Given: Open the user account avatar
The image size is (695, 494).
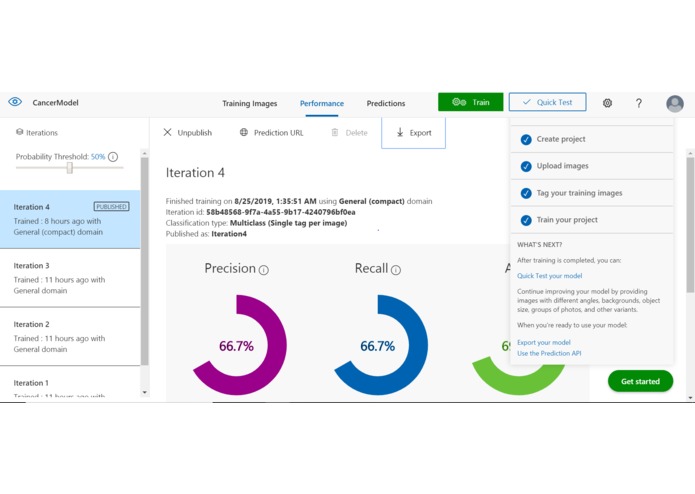Looking at the screenshot, I should (x=675, y=103).
